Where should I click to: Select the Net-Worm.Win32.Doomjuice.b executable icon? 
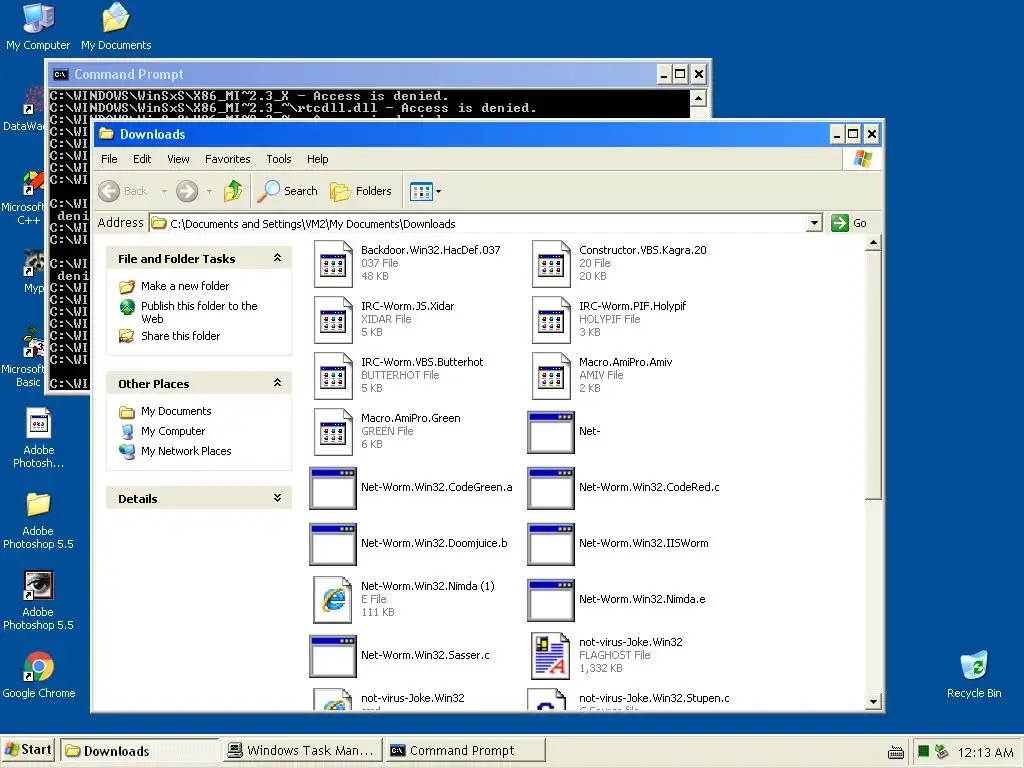point(333,545)
